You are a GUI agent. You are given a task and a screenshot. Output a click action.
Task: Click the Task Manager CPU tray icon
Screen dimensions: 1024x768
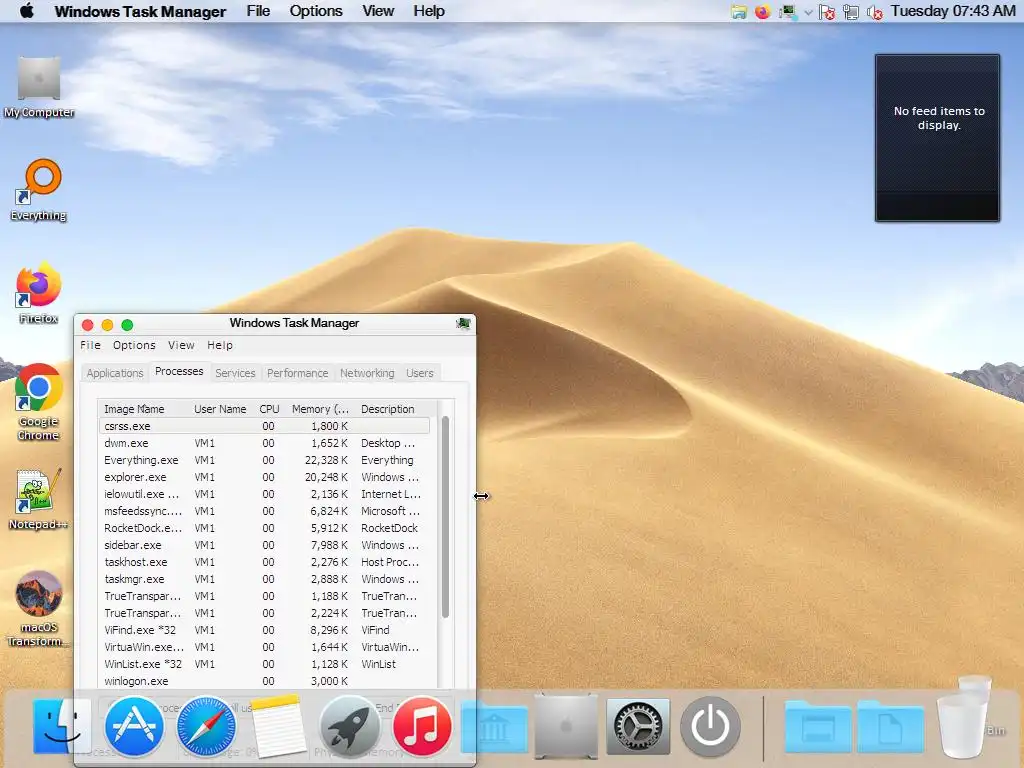point(788,12)
